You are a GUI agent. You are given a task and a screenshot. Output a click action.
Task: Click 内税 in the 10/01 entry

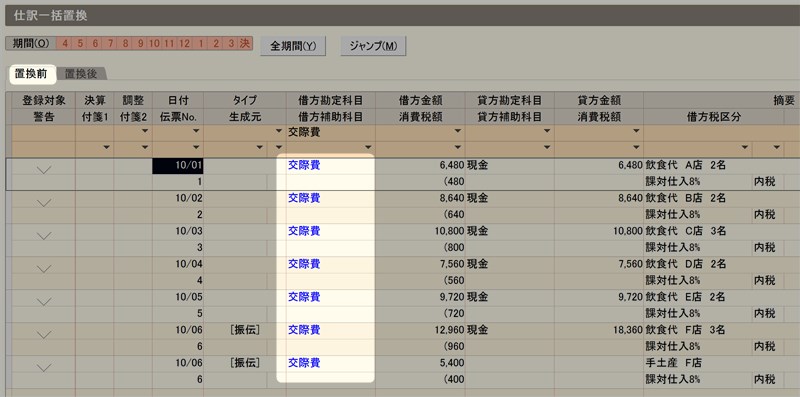pos(765,182)
